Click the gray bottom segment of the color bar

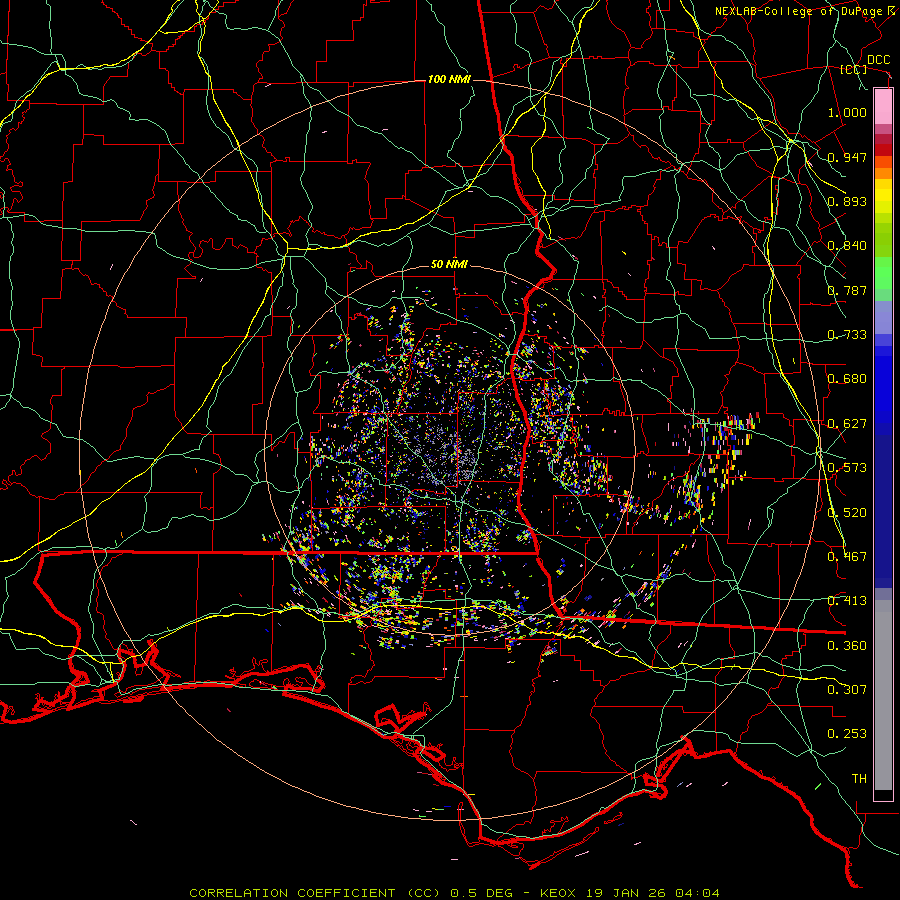point(883,695)
